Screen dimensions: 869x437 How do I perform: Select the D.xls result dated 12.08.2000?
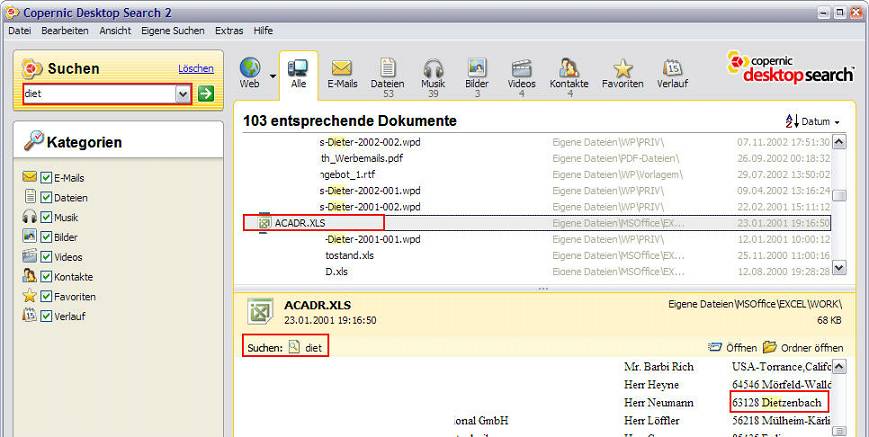(336, 272)
